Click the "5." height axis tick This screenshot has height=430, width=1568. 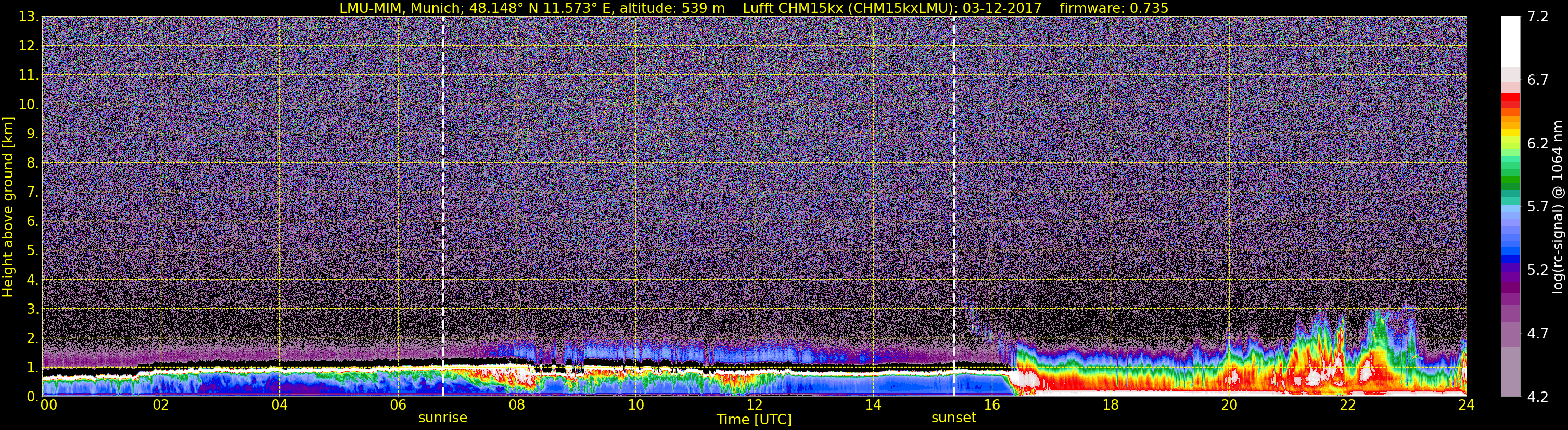(x=32, y=251)
